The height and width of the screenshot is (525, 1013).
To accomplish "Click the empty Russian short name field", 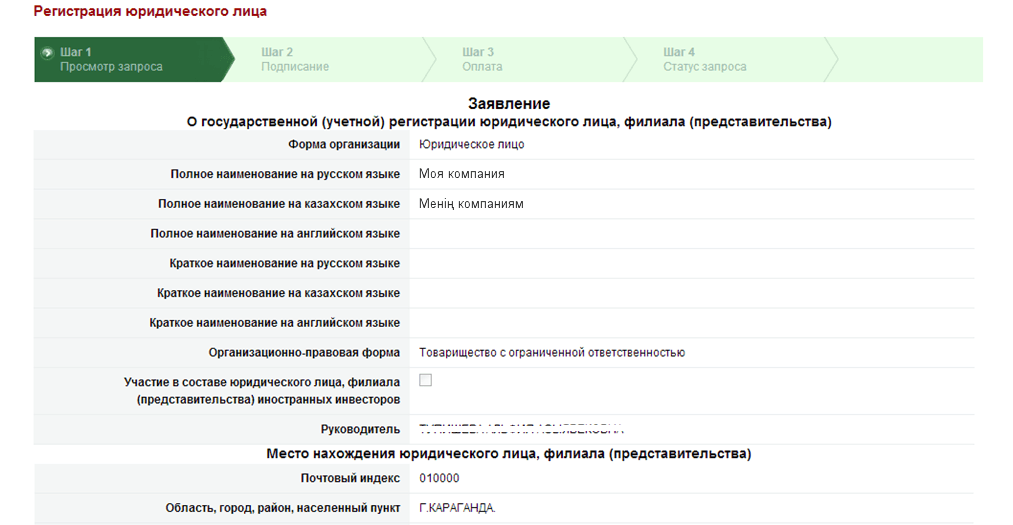I will pyautogui.click(x=691, y=263).
